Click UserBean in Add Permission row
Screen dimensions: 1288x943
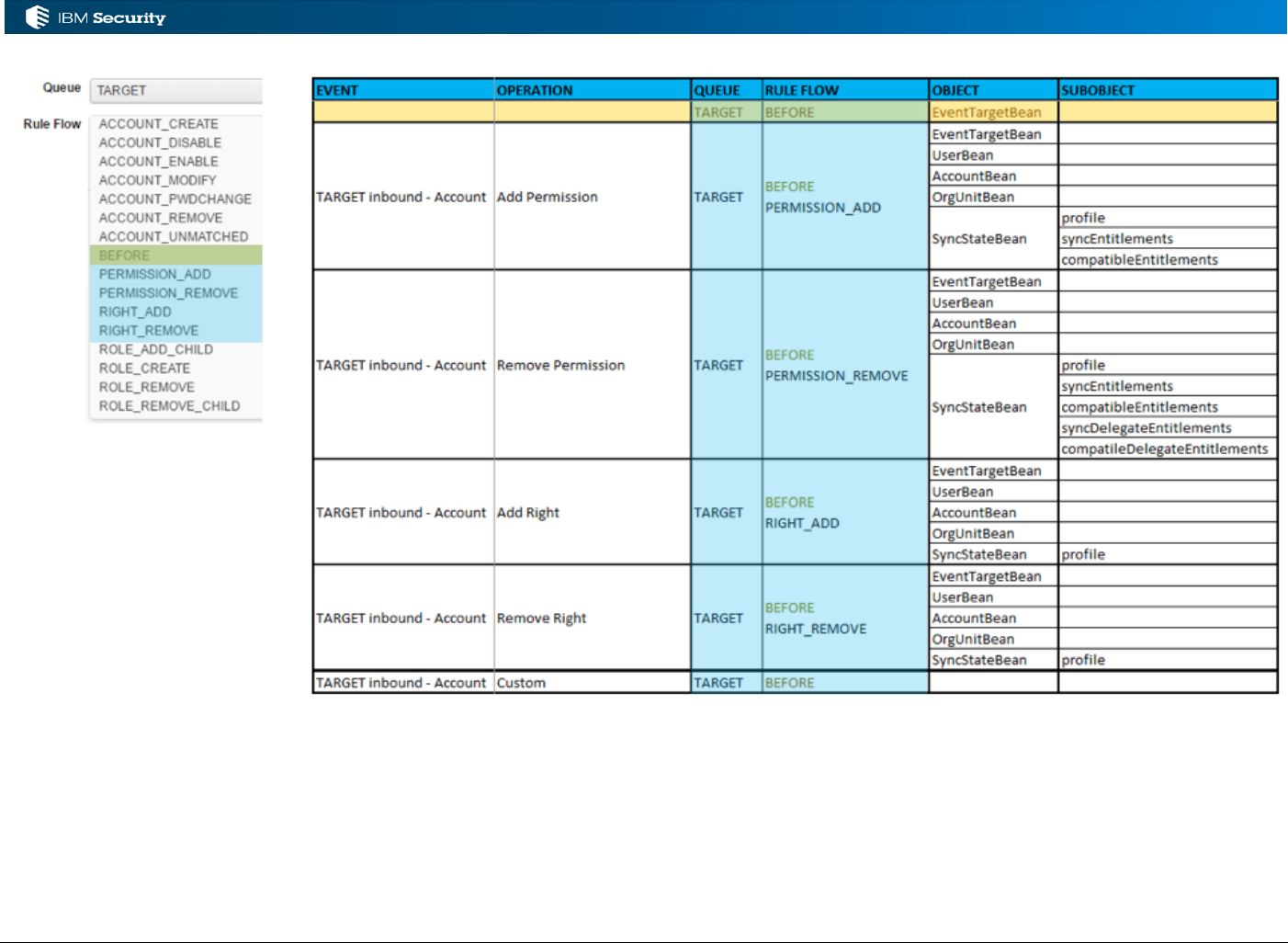coord(993,155)
